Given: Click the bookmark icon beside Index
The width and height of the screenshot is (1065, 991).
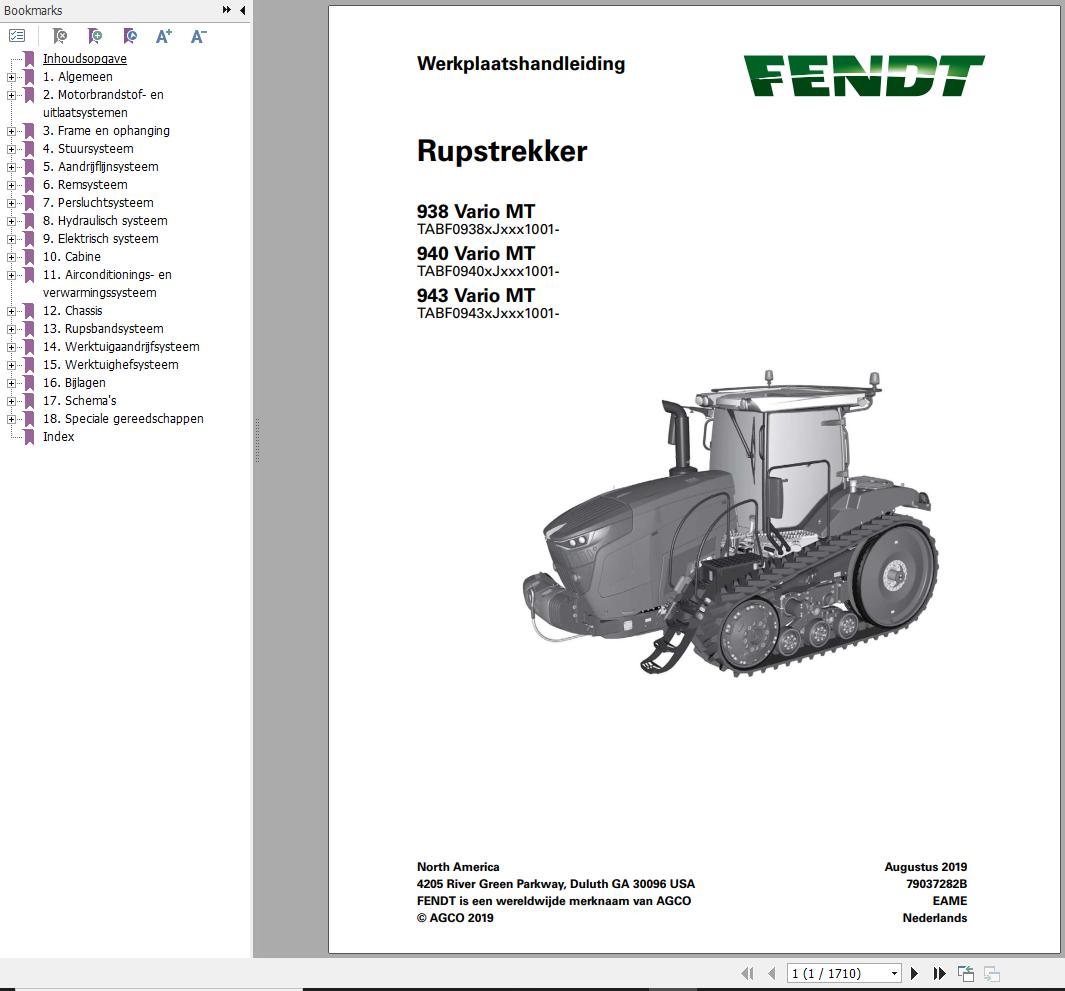Looking at the screenshot, I should [x=29, y=437].
